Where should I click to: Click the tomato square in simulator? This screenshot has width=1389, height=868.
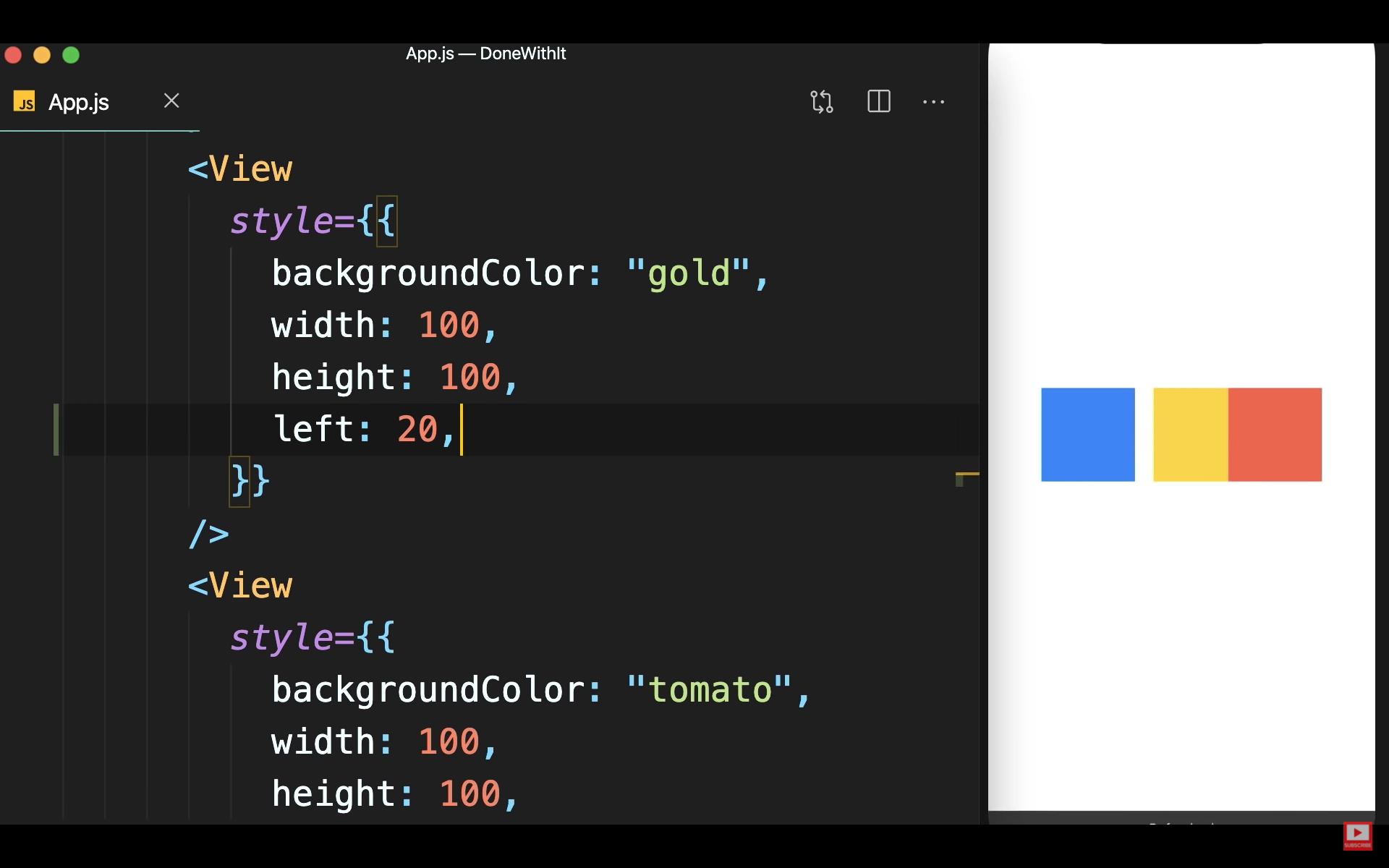click(x=1275, y=434)
